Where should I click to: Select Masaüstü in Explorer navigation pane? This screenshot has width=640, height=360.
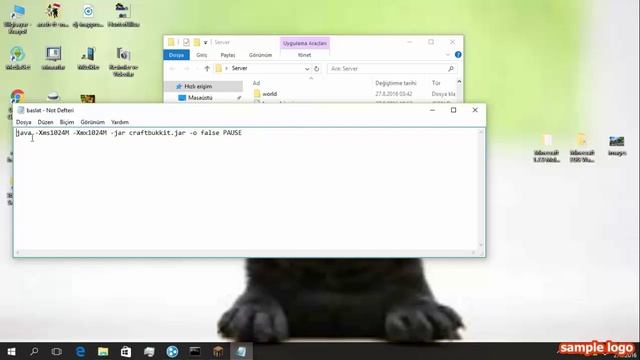pyautogui.click(x=200, y=98)
